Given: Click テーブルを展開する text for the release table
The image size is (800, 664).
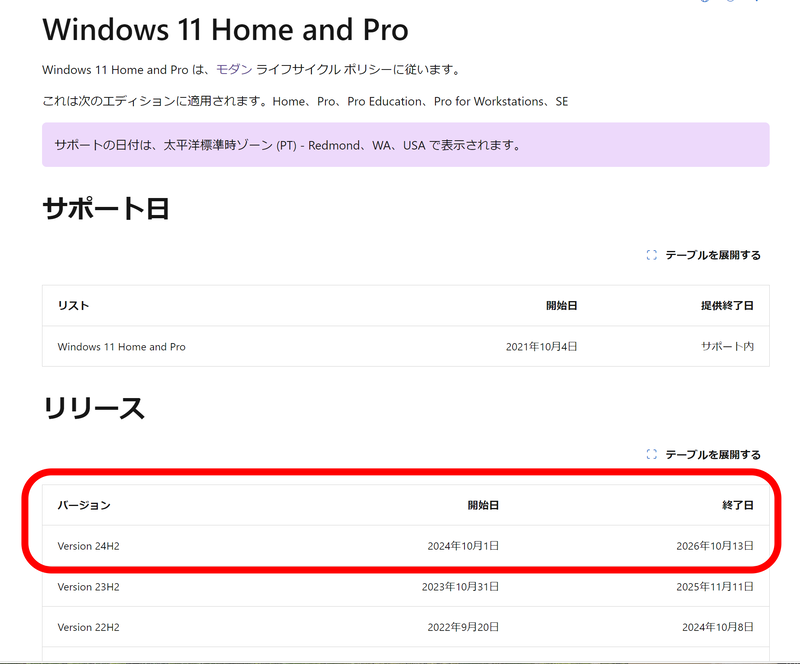Looking at the screenshot, I should (715, 452).
